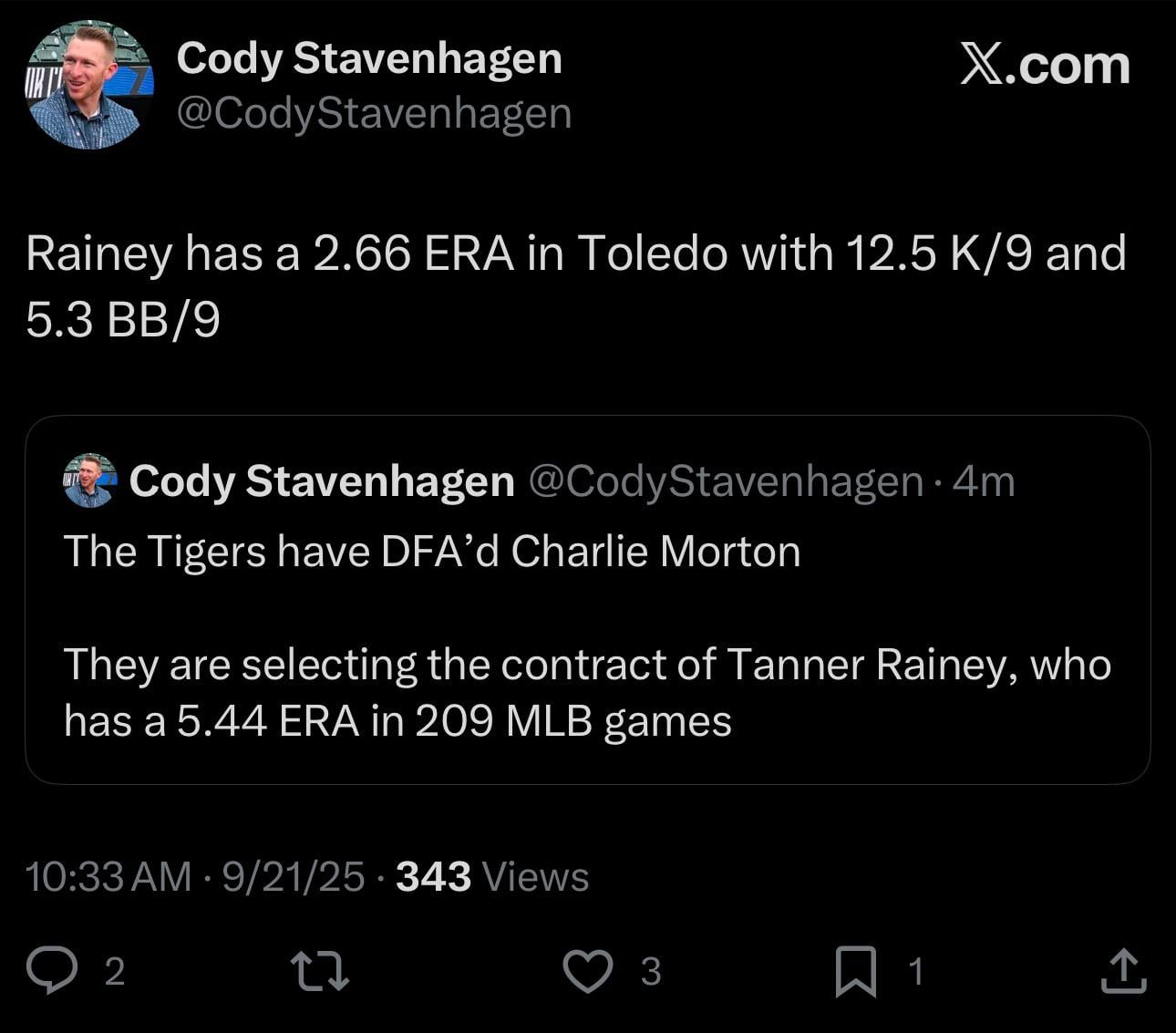1176x1033 pixels.
Task: Open the share icon for this tweet
Action: pyautogui.click(x=1123, y=971)
